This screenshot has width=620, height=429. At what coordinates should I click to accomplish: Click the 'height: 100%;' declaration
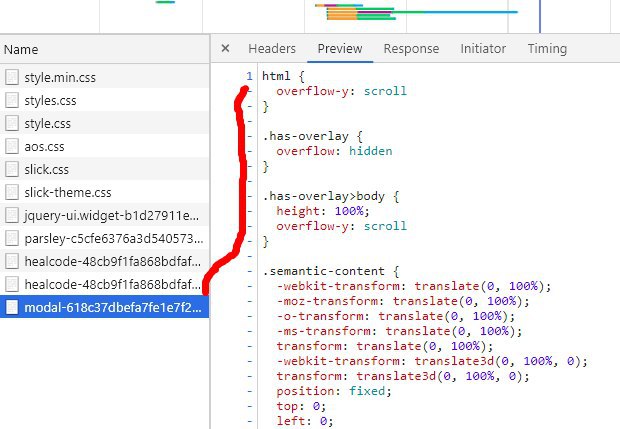[x=323, y=211]
